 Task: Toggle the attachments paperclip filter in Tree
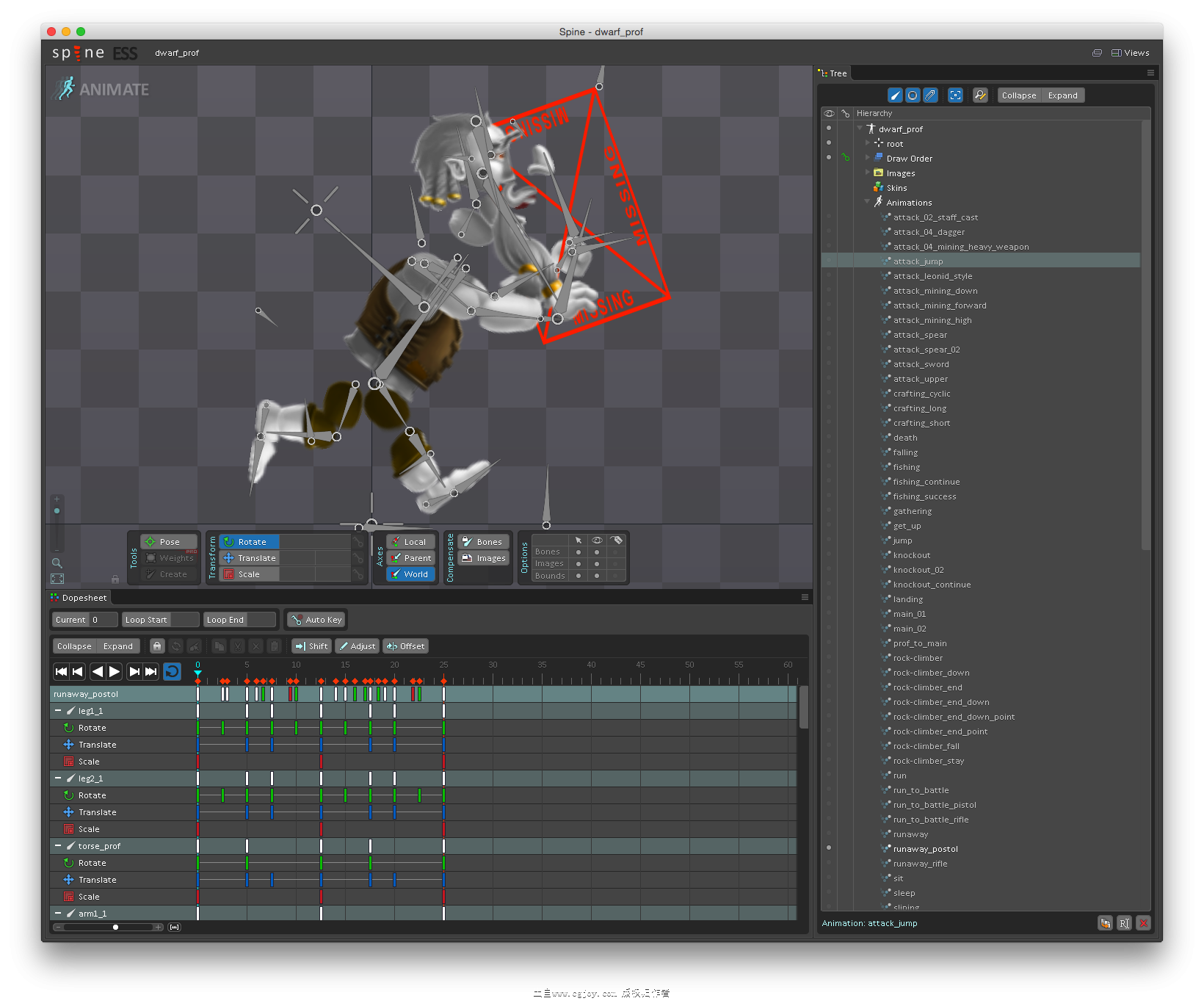point(930,95)
